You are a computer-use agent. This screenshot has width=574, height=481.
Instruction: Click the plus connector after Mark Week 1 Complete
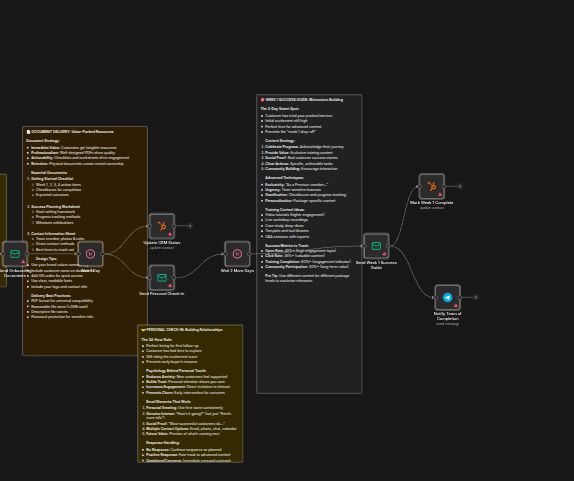click(x=460, y=186)
